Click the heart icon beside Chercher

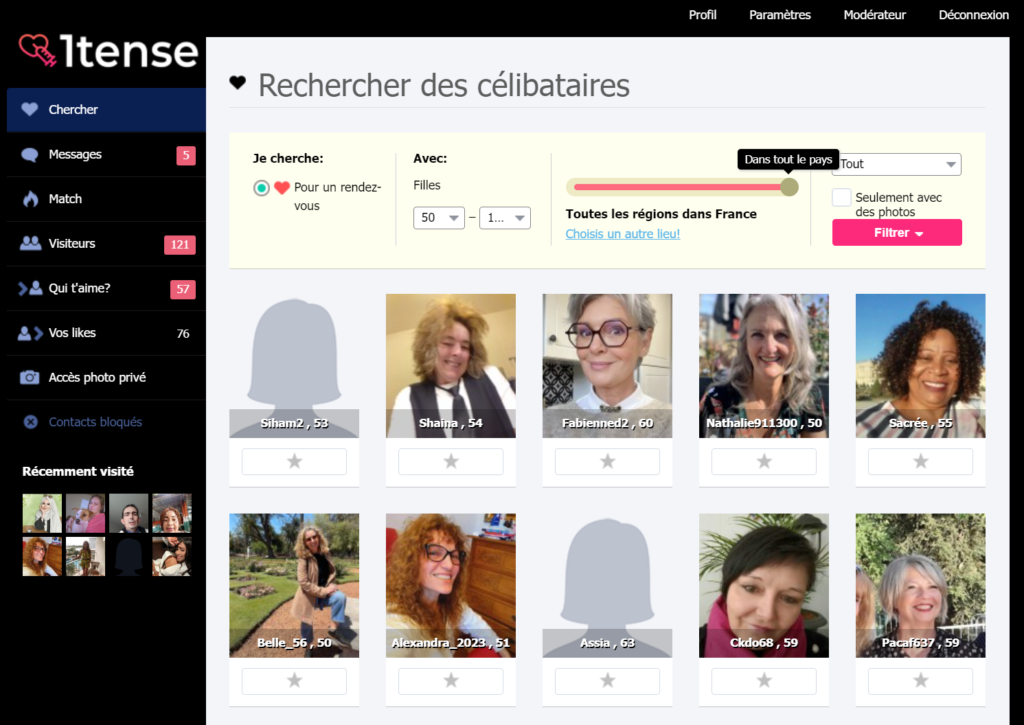(29, 109)
